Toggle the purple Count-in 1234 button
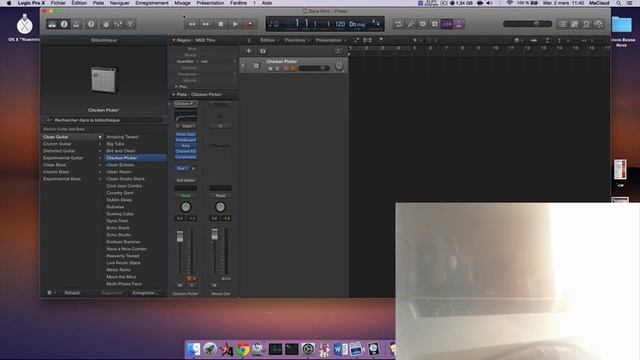 pos(447,24)
